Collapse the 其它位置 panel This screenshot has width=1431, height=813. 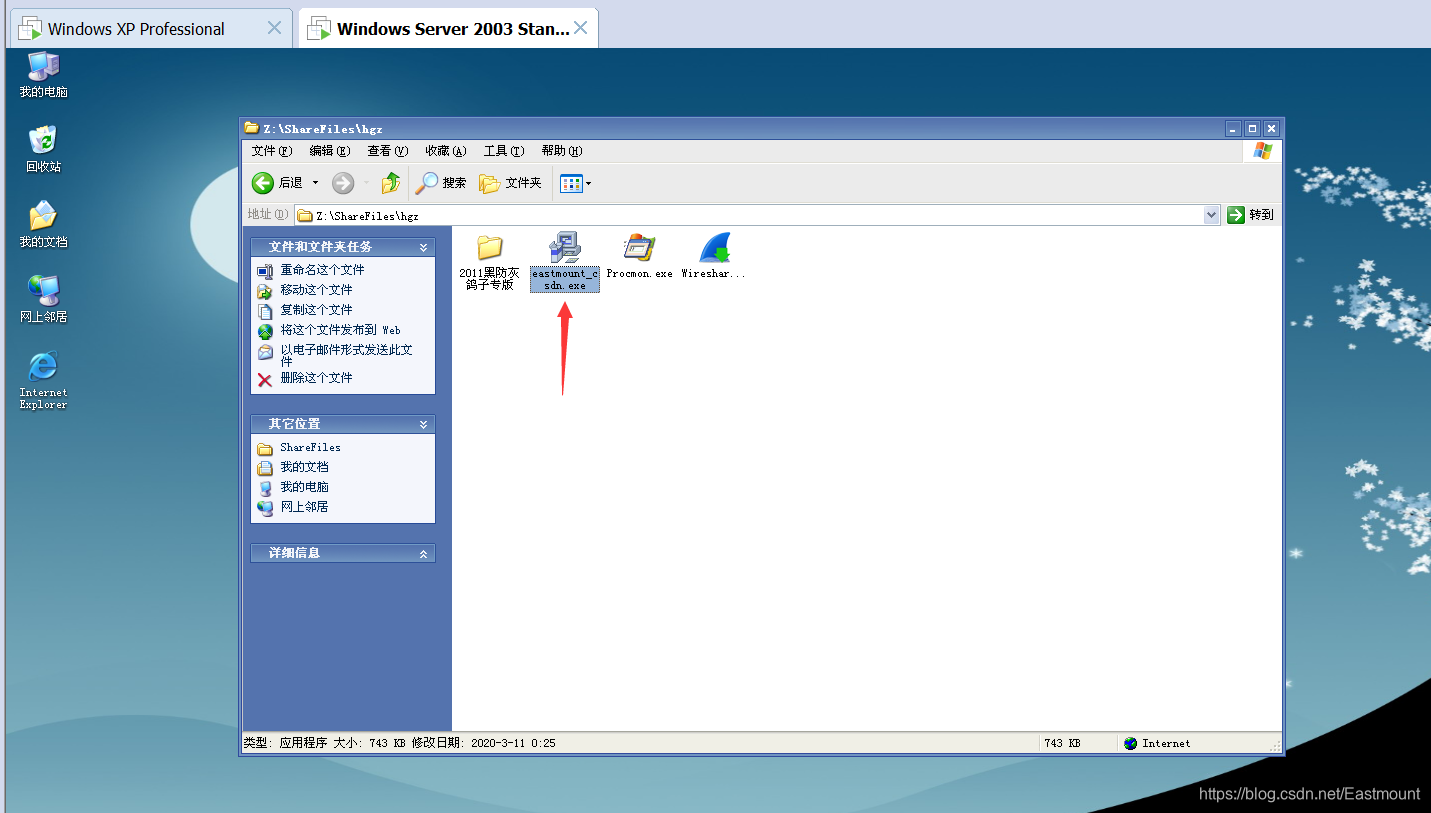pos(423,424)
